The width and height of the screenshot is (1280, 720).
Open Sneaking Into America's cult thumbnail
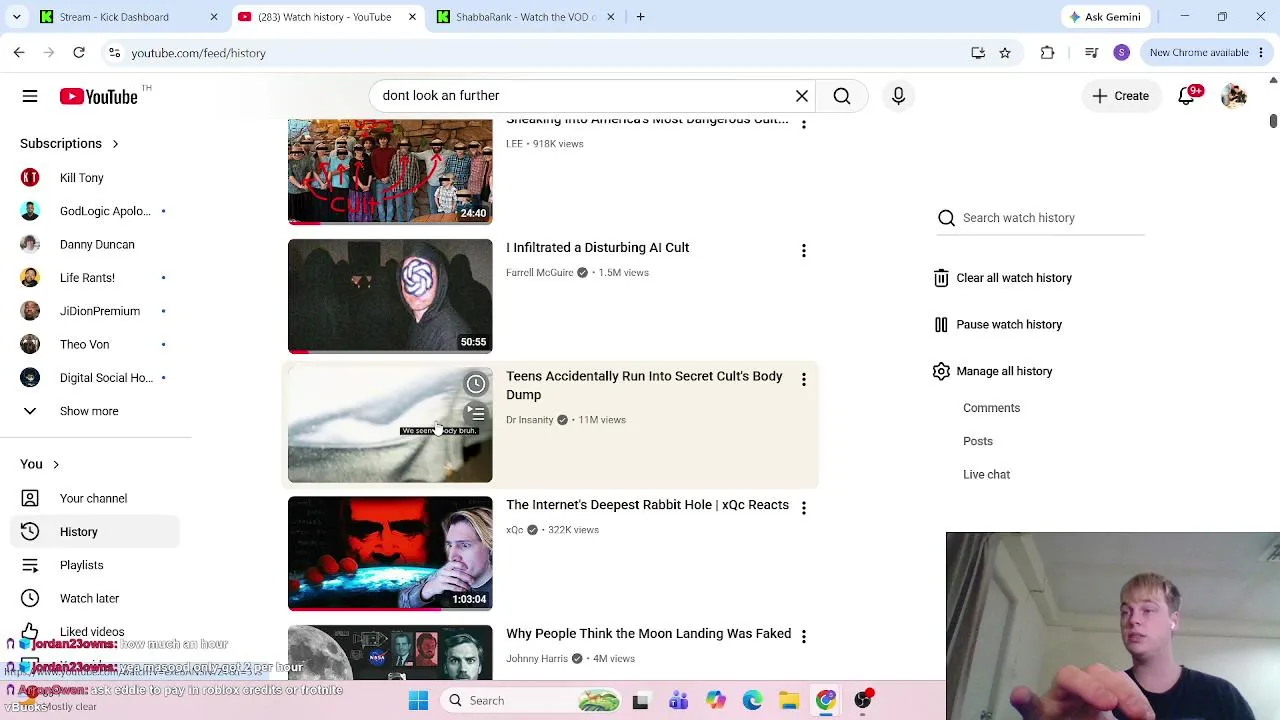click(x=390, y=171)
